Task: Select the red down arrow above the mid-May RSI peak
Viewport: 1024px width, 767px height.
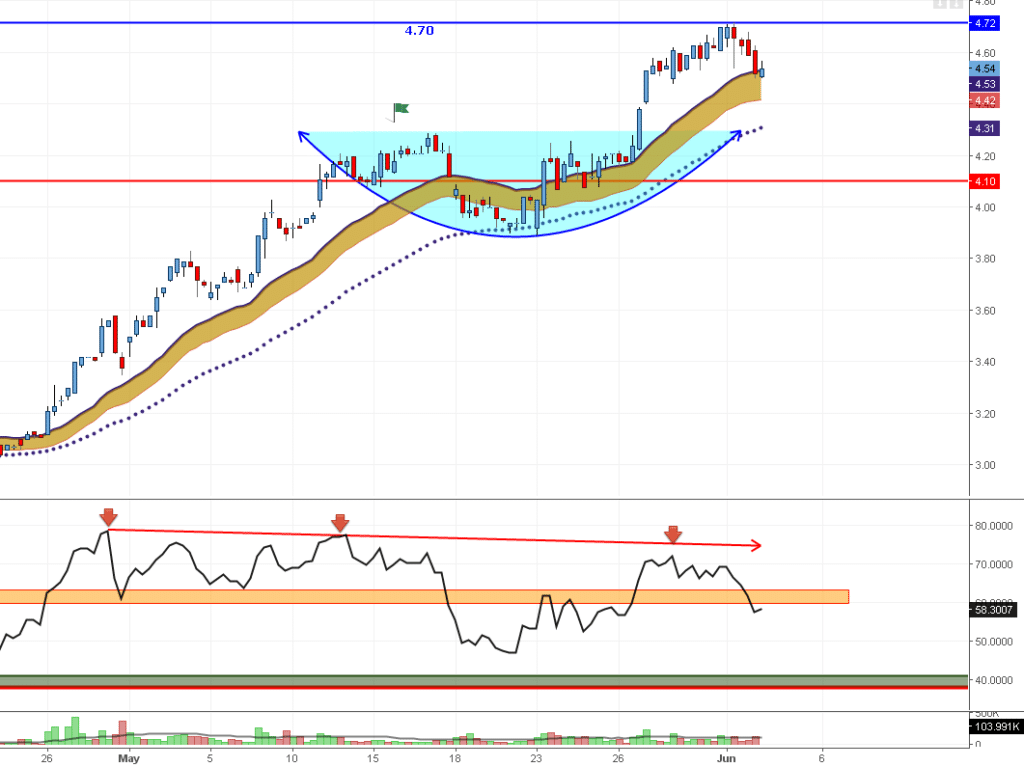Action: pos(340,523)
